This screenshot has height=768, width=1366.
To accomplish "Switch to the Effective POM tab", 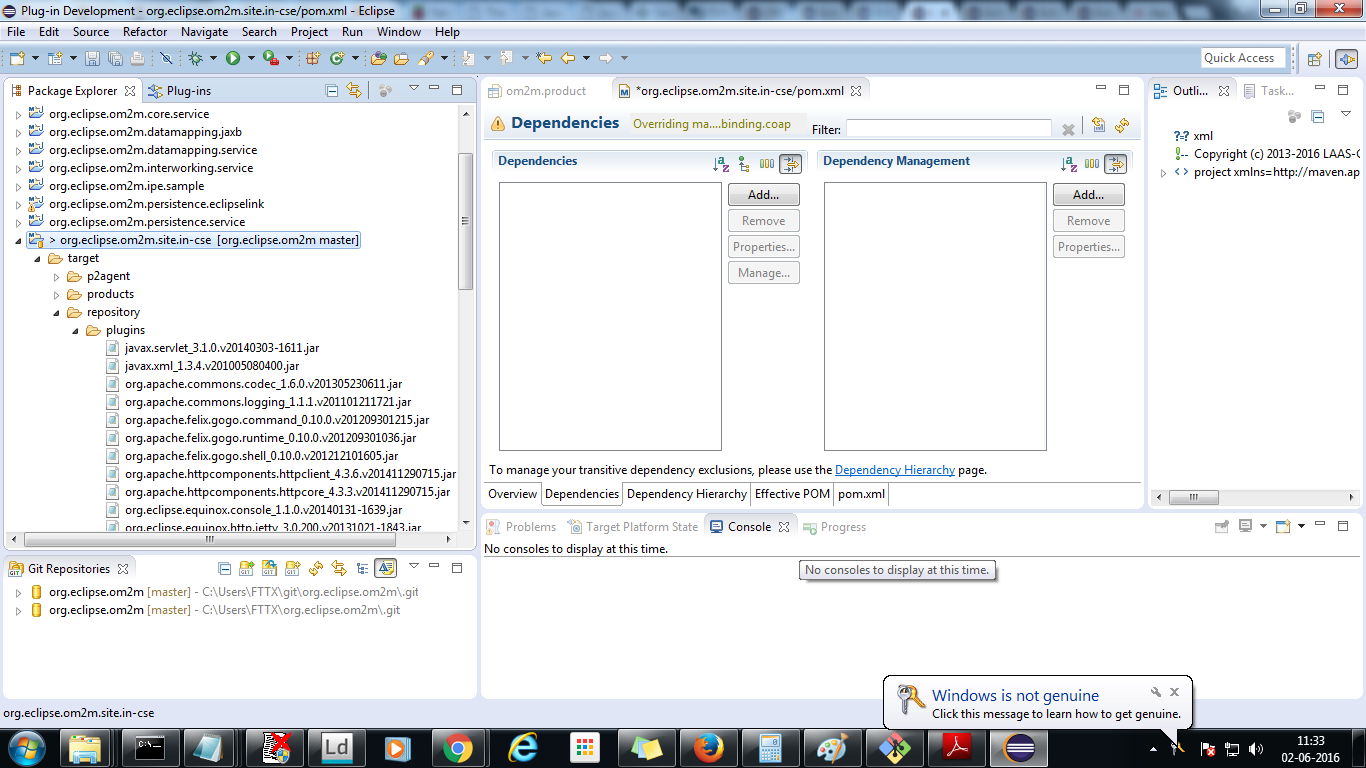I will pyautogui.click(x=792, y=494).
